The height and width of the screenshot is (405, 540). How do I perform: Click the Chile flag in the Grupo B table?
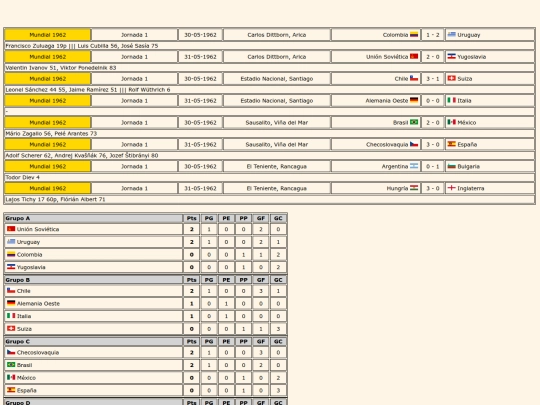point(11,291)
